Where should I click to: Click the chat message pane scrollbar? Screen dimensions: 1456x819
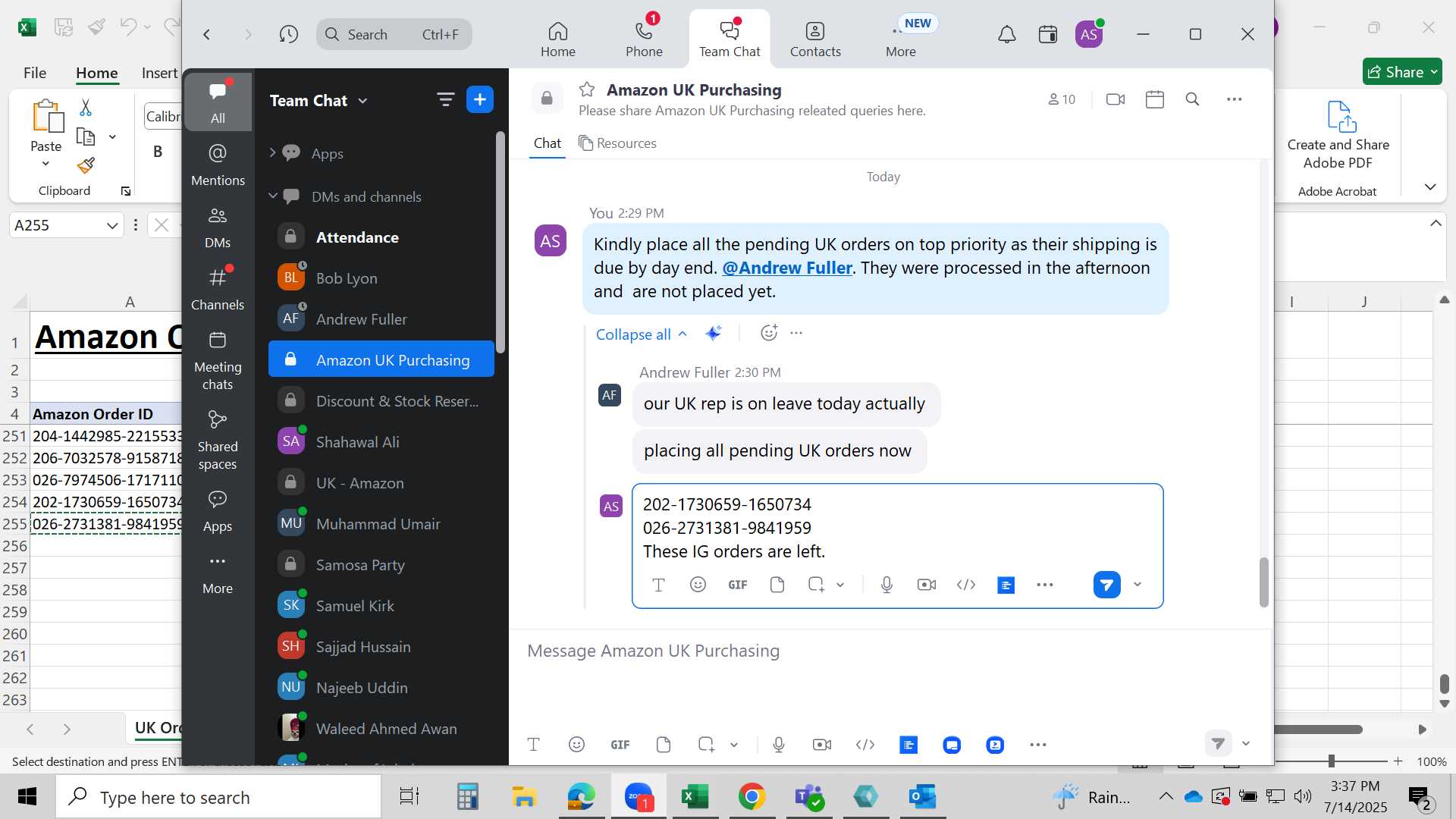[1263, 582]
